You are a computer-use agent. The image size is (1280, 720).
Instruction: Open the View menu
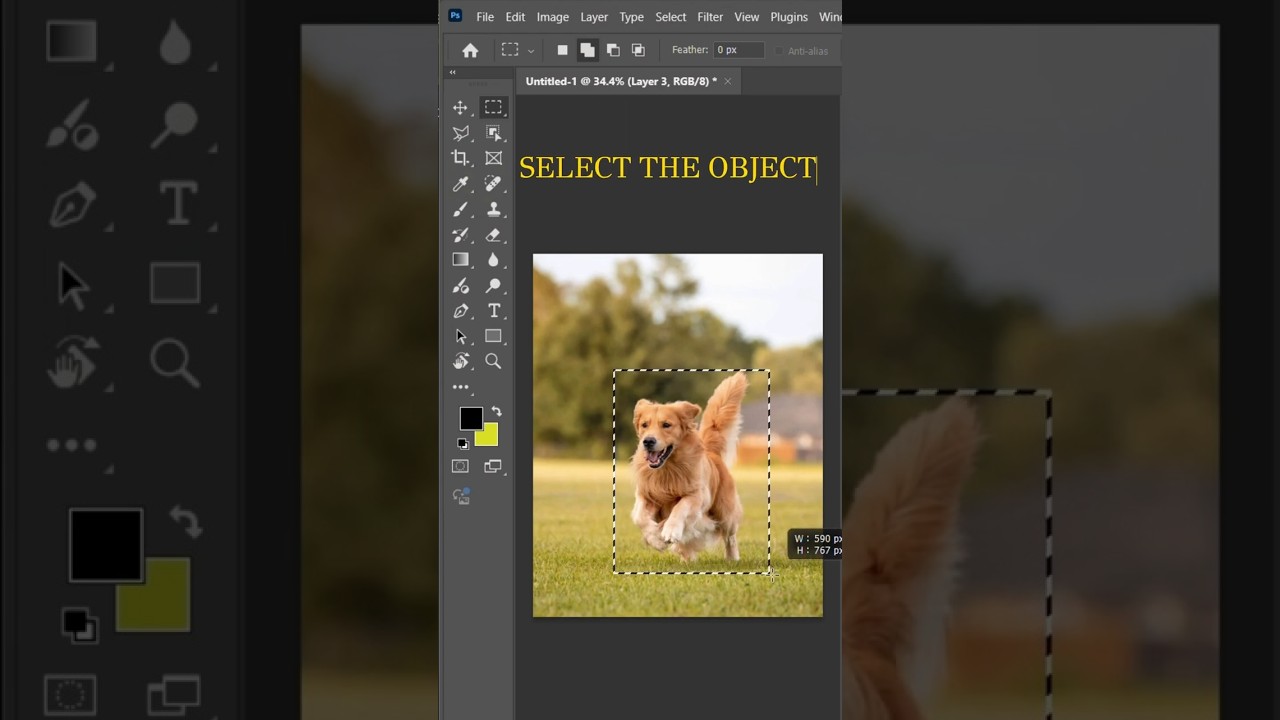tap(747, 17)
